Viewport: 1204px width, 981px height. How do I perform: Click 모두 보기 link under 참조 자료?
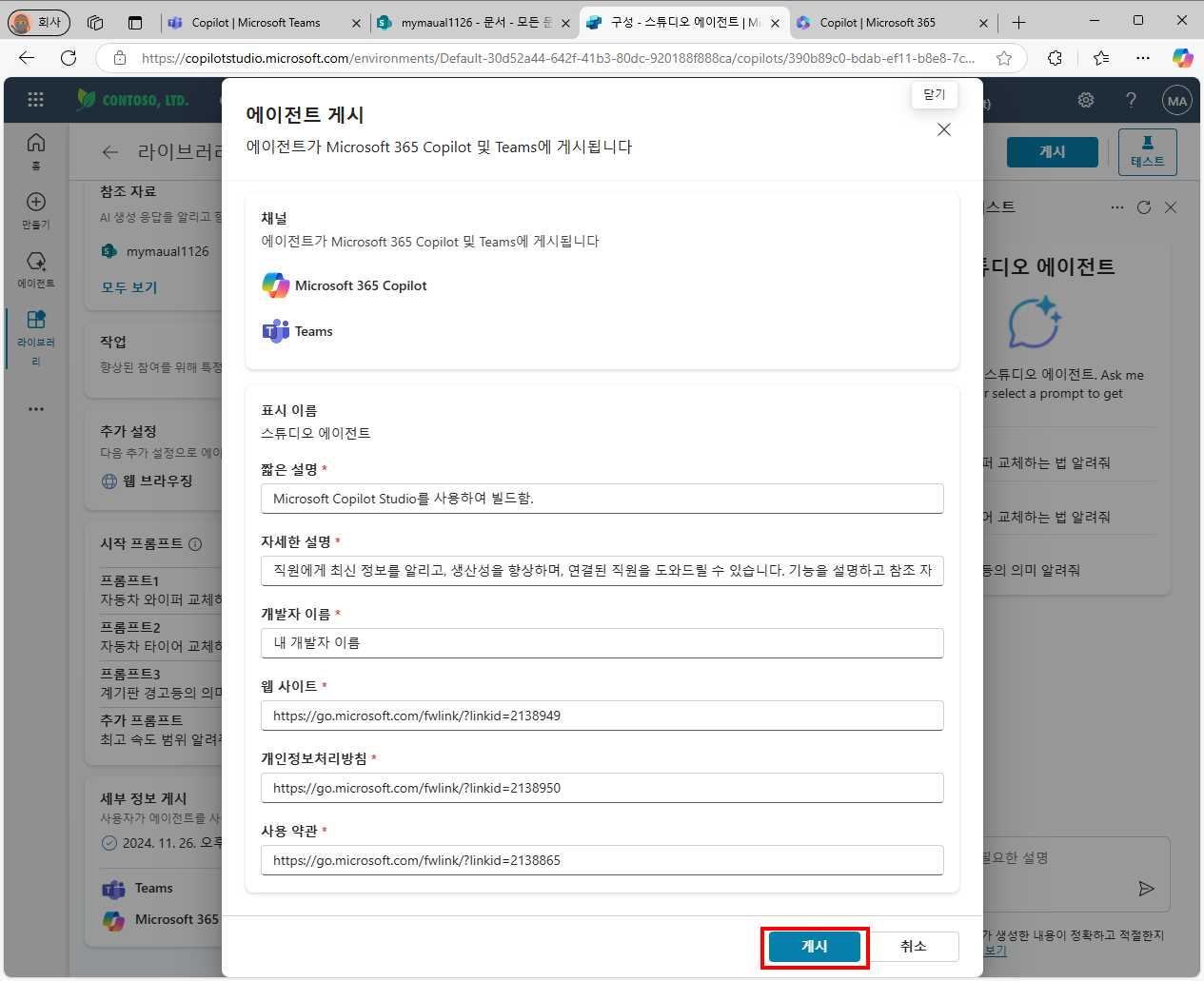click(x=129, y=287)
